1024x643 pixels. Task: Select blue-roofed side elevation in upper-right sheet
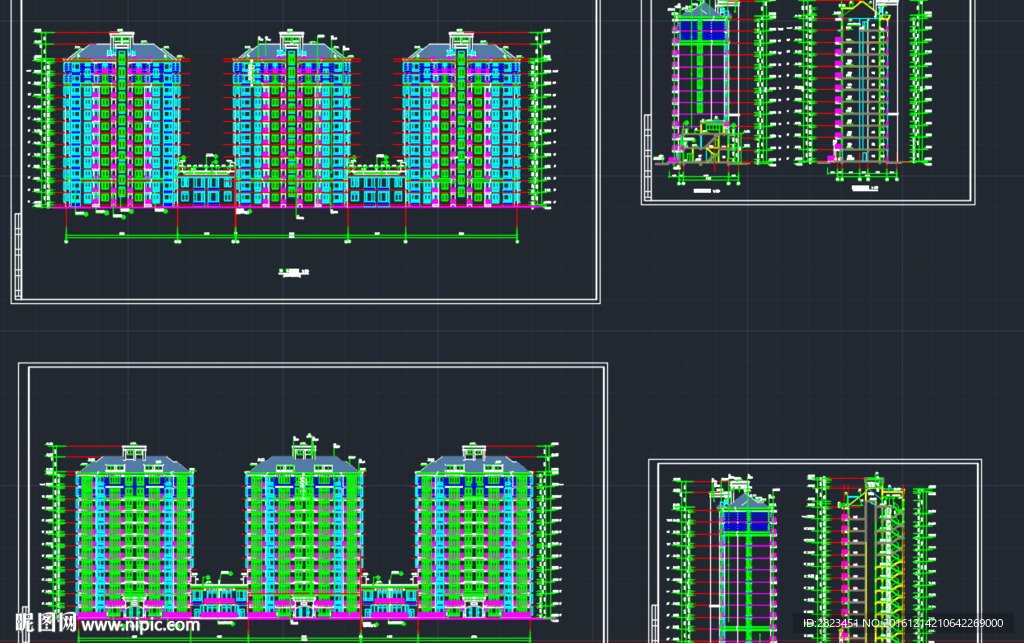(x=702, y=82)
